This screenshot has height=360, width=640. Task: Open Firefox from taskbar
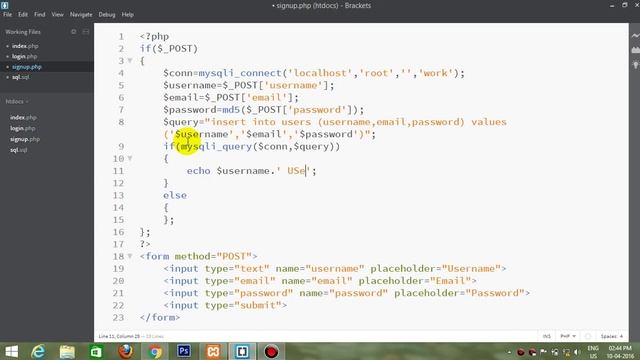pos(126,351)
